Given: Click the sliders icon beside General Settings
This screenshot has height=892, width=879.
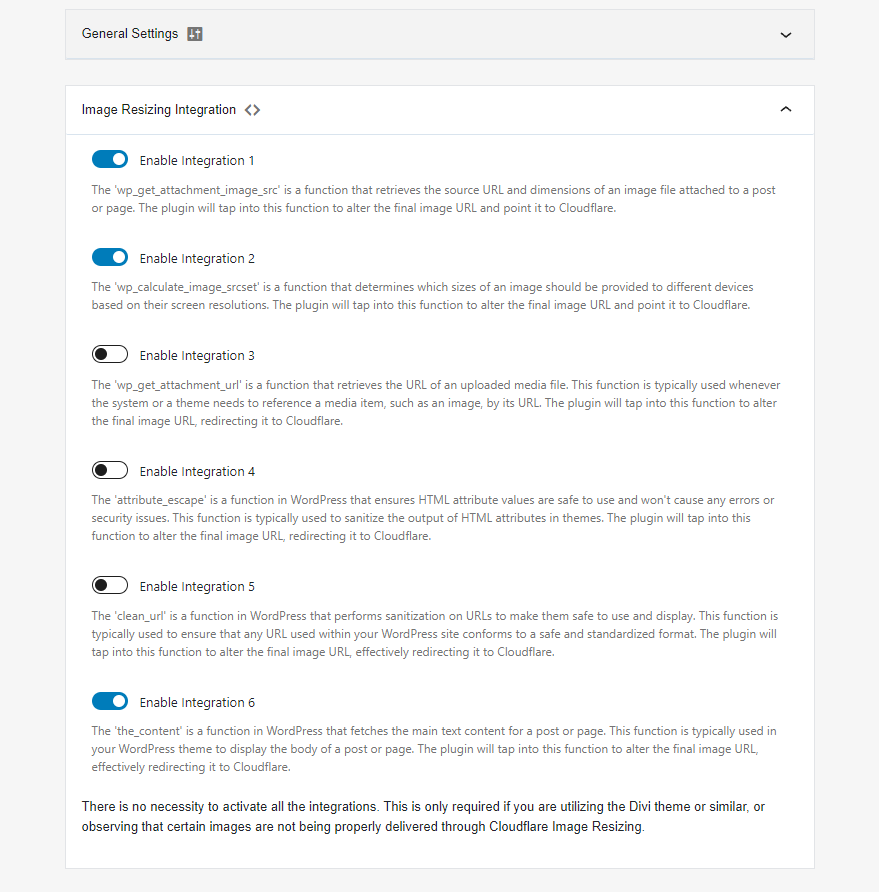Looking at the screenshot, I should pos(195,34).
